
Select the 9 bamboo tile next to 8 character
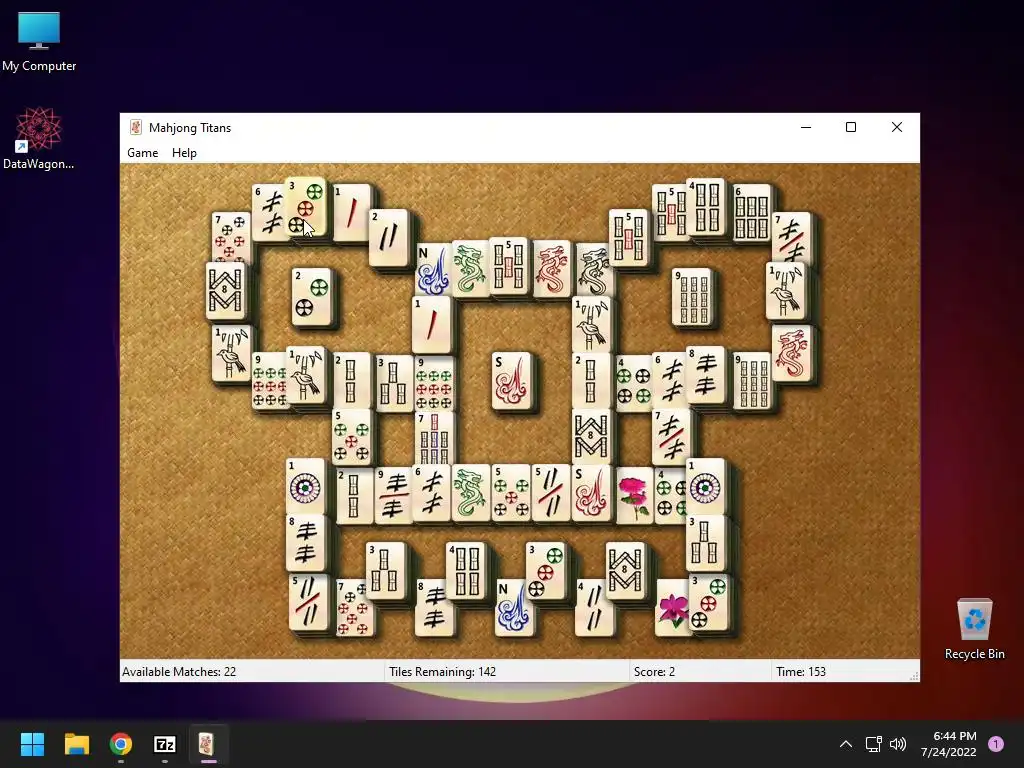tap(752, 381)
